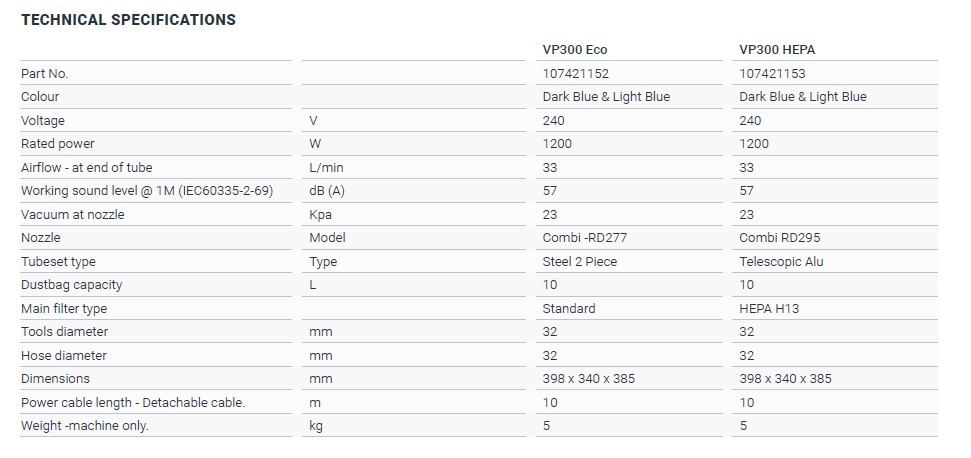The image size is (971, 458).
Task: Select the Rated power row label
Action: click(x=57, y=144)
